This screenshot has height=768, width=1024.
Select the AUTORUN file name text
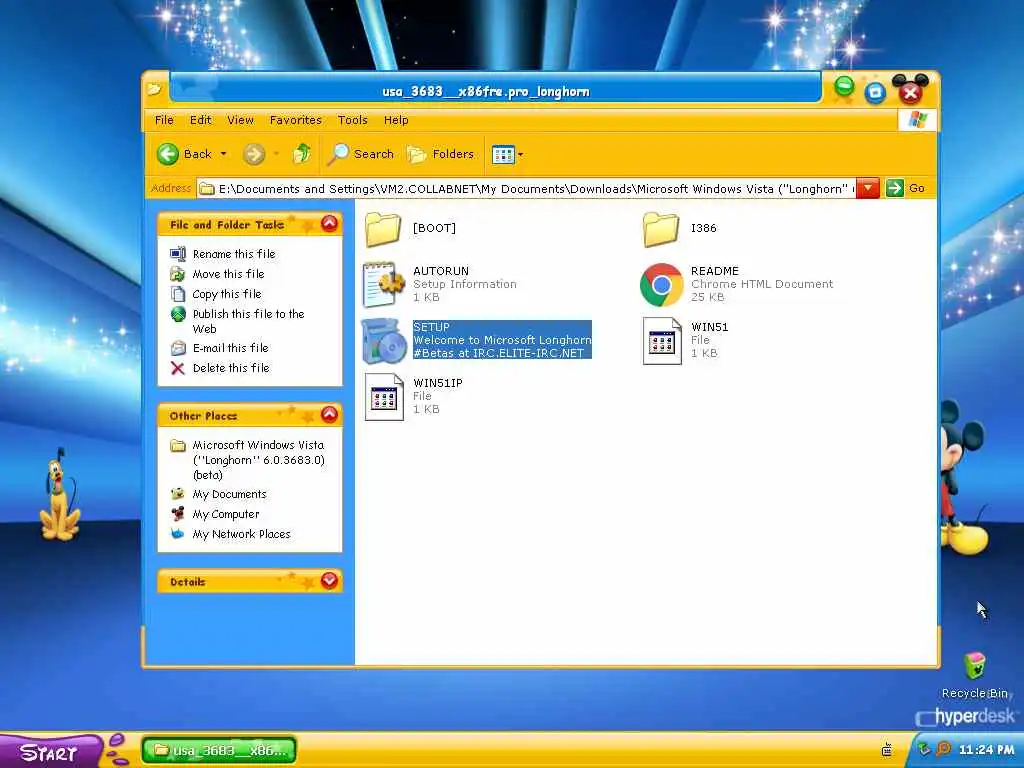pos(441,271)
